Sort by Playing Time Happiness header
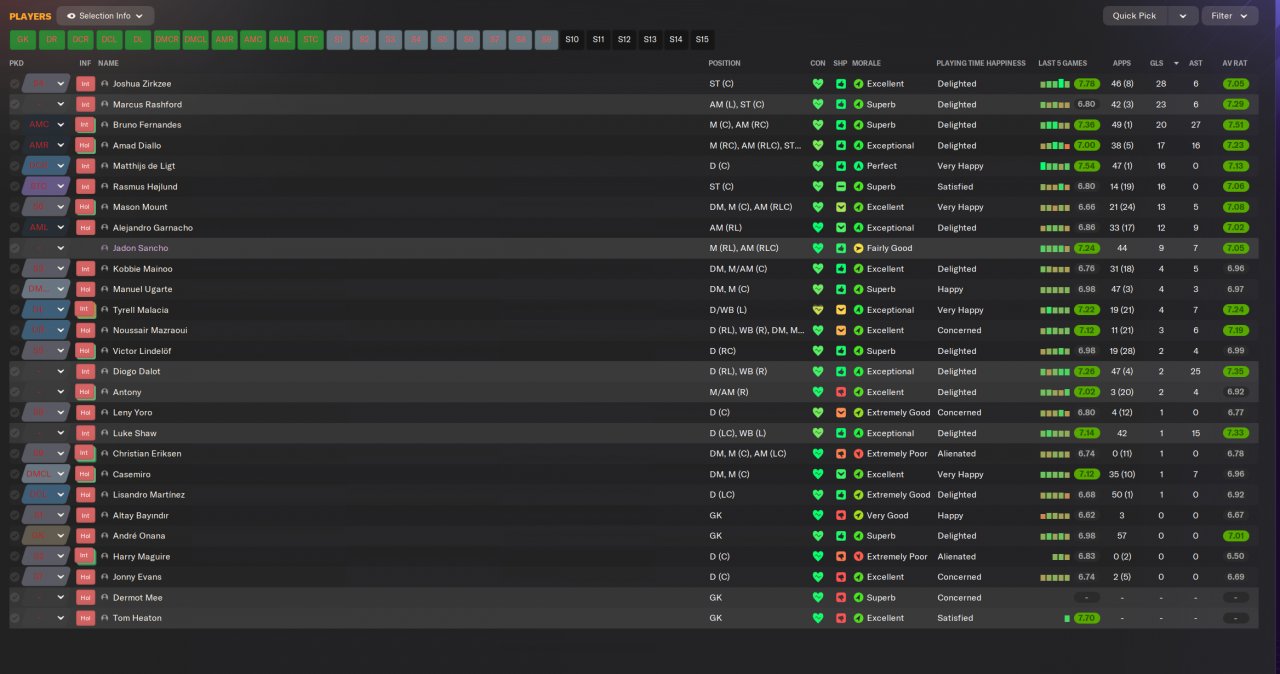 click(981, 63)
